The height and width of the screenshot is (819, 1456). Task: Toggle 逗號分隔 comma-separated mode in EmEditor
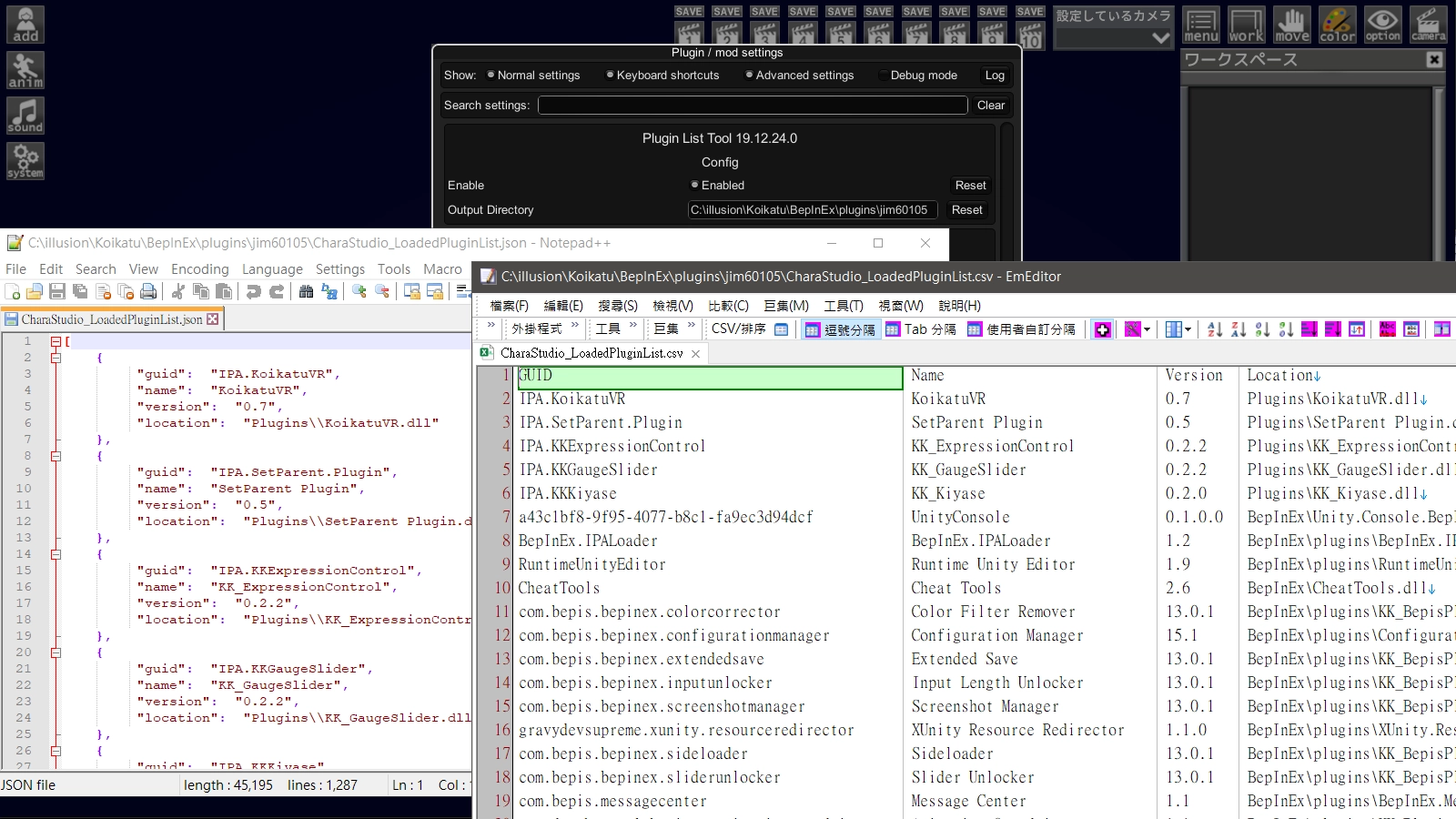click(840, 329)
